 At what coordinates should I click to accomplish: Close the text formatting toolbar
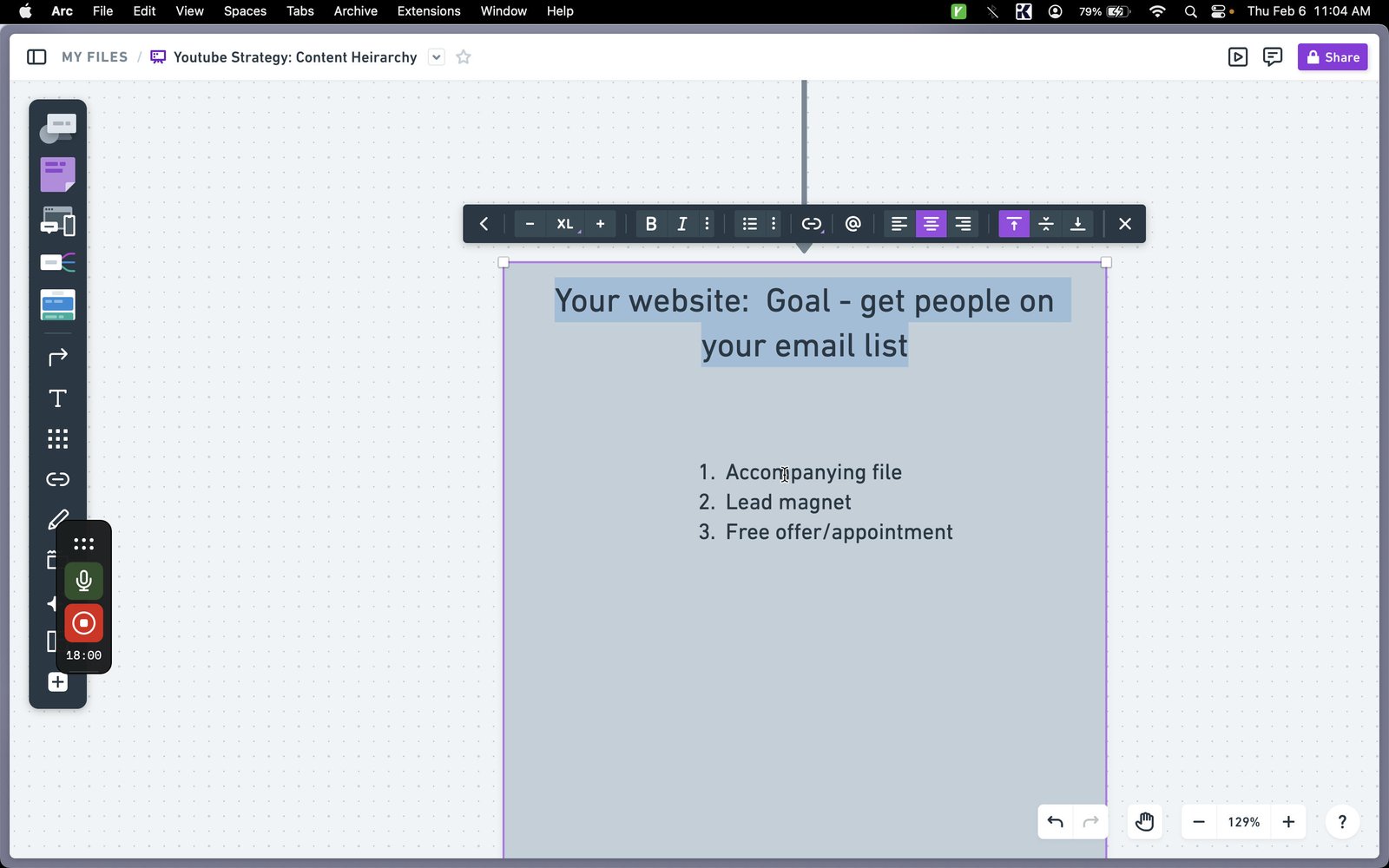click(1125, 224)
